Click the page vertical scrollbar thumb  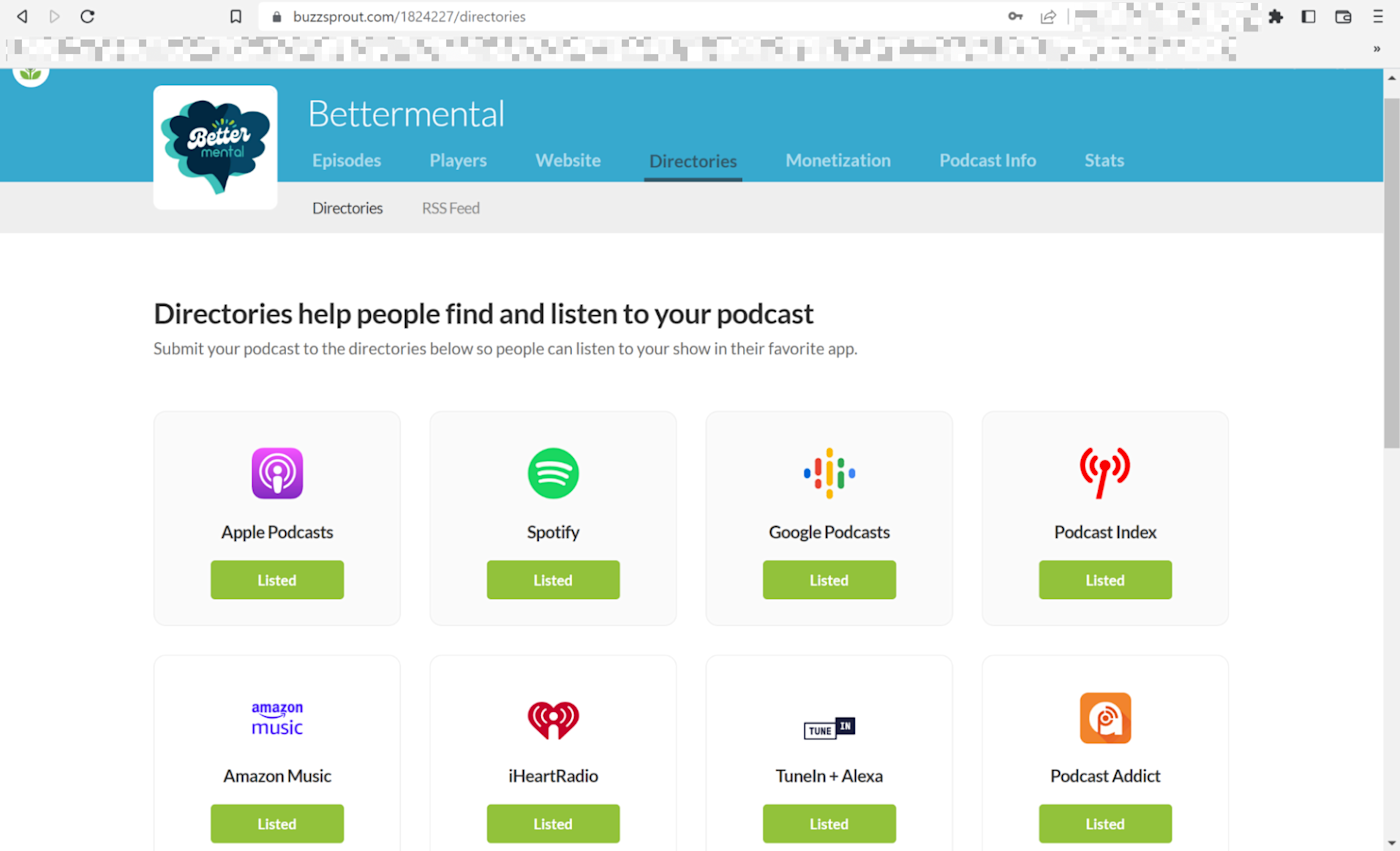[x=1391, y=273]
